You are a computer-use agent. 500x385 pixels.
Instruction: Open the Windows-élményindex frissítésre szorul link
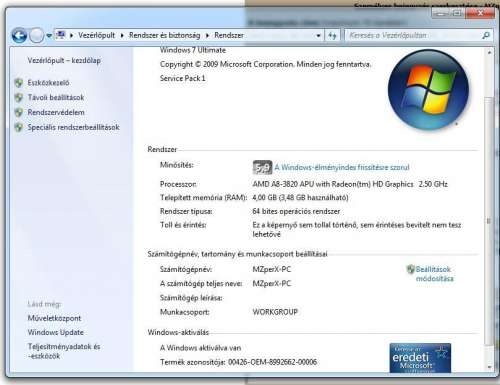coord(342,167)
